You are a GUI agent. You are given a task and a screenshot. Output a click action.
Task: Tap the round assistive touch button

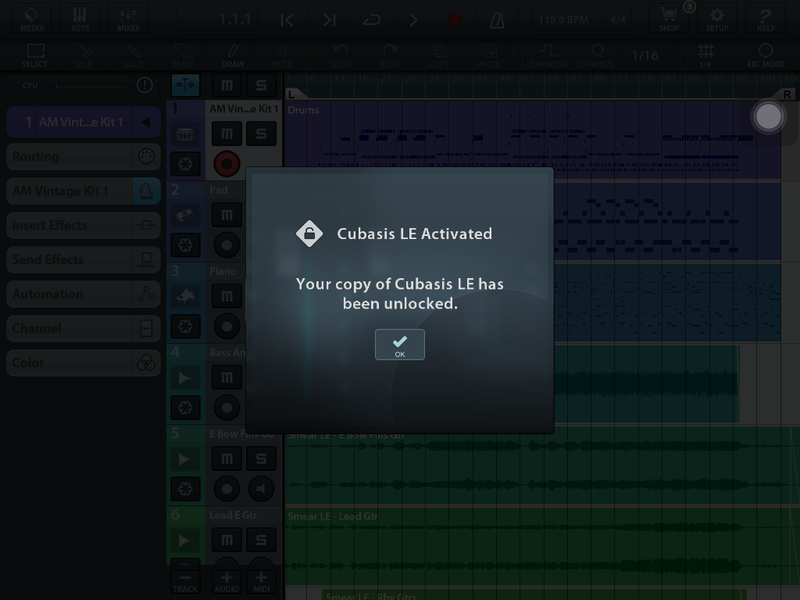point(768,117)
